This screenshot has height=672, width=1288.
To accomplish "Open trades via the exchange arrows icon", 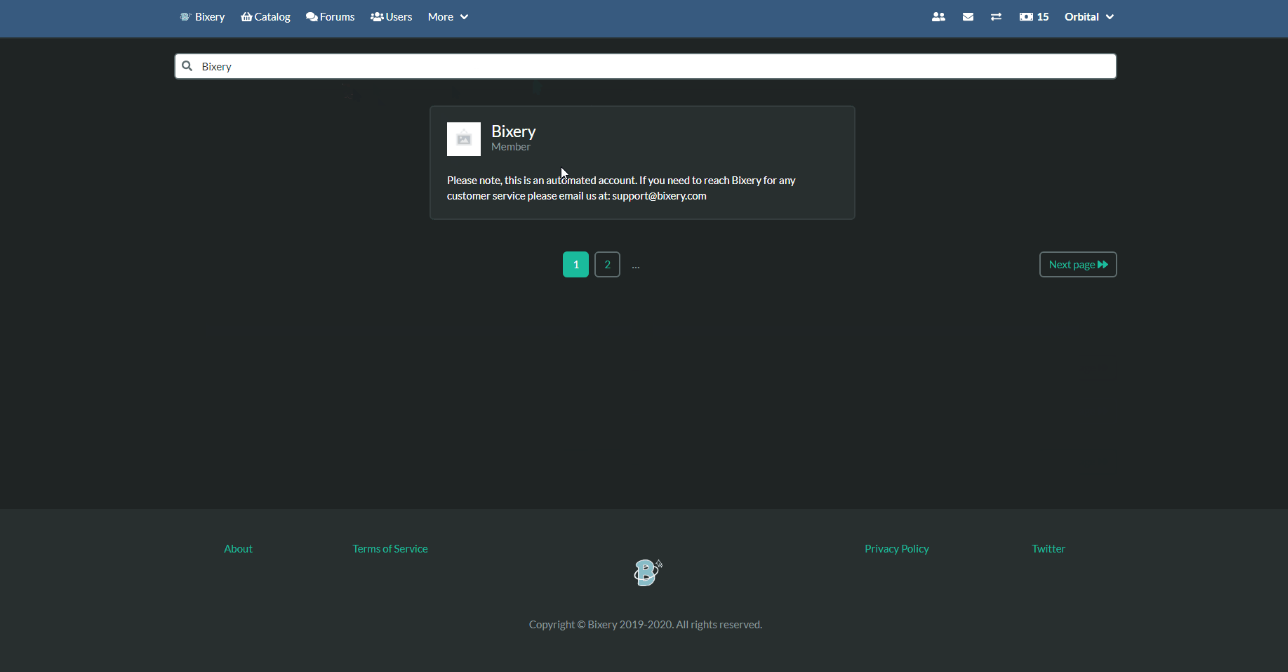I will [x=996, y=17].
